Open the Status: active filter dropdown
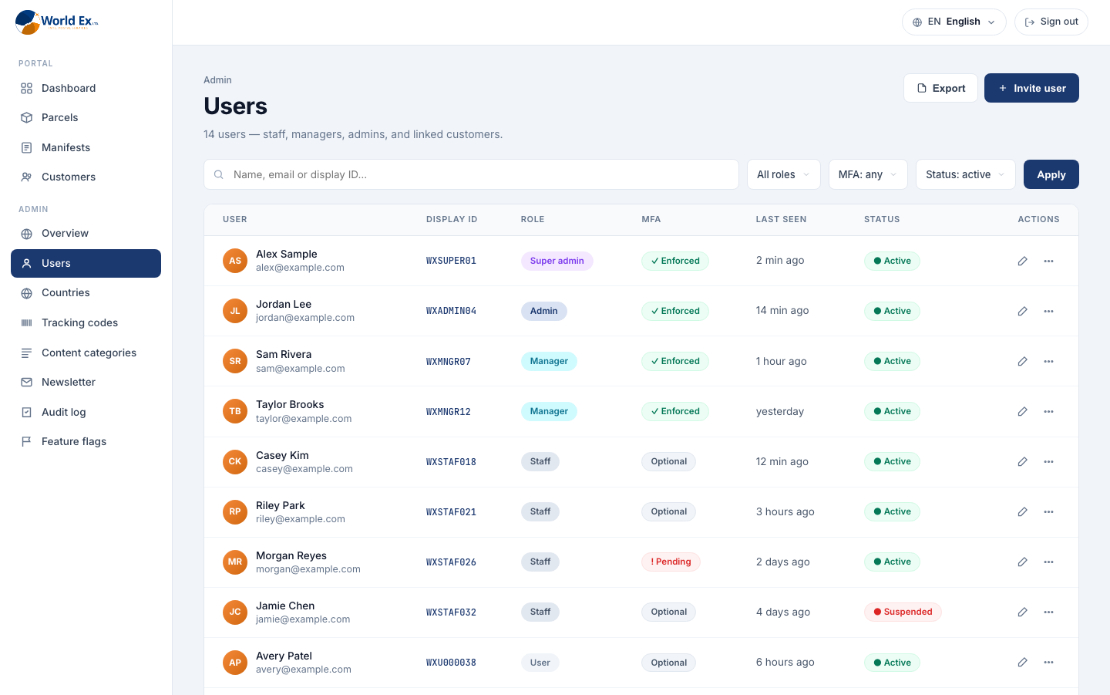1110x695 pixels. pos(966,175)
